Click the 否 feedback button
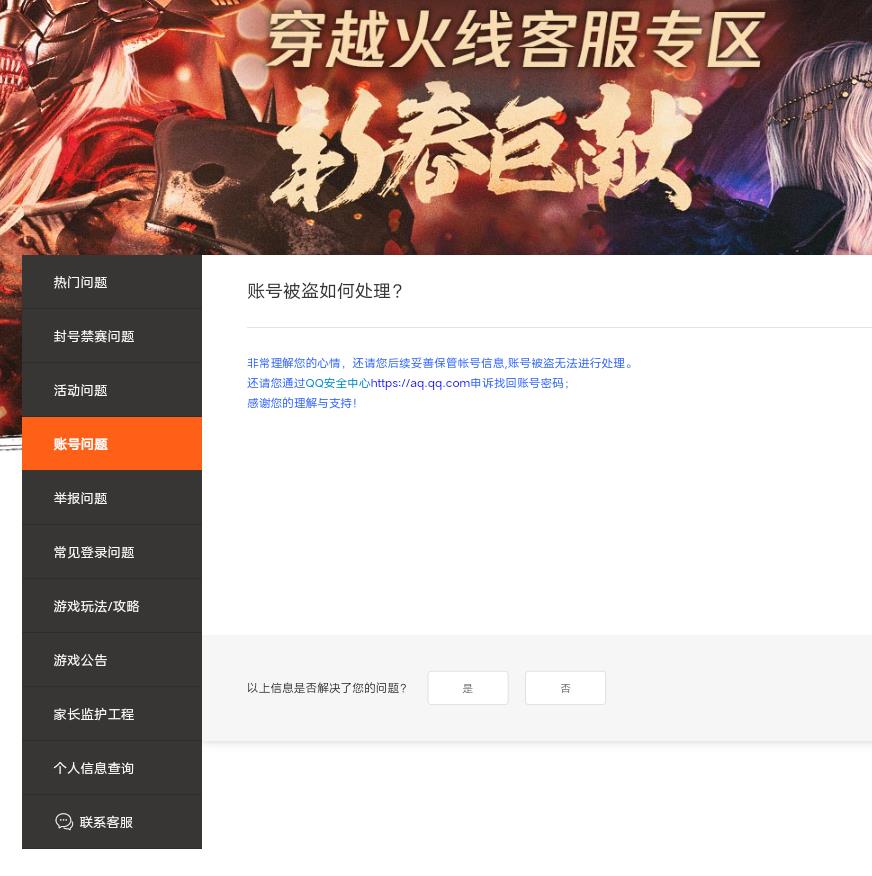 click(x=565, y=688)
